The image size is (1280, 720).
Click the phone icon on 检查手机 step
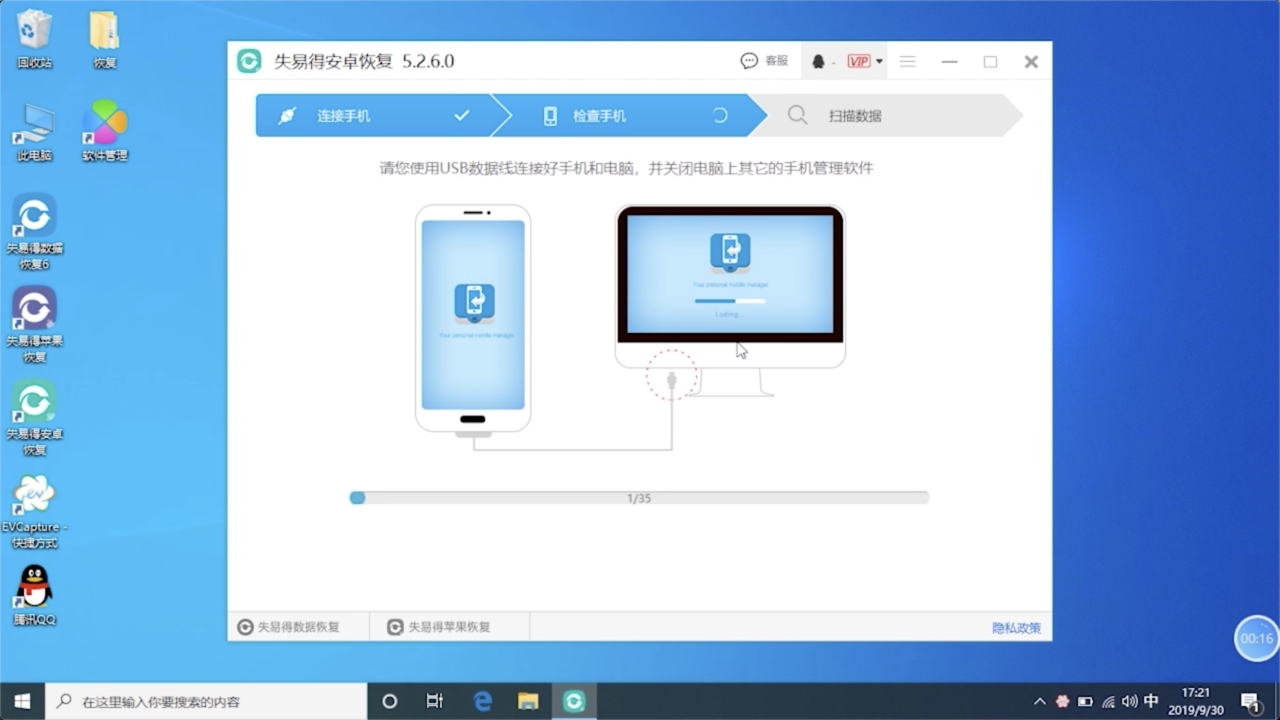550,115
